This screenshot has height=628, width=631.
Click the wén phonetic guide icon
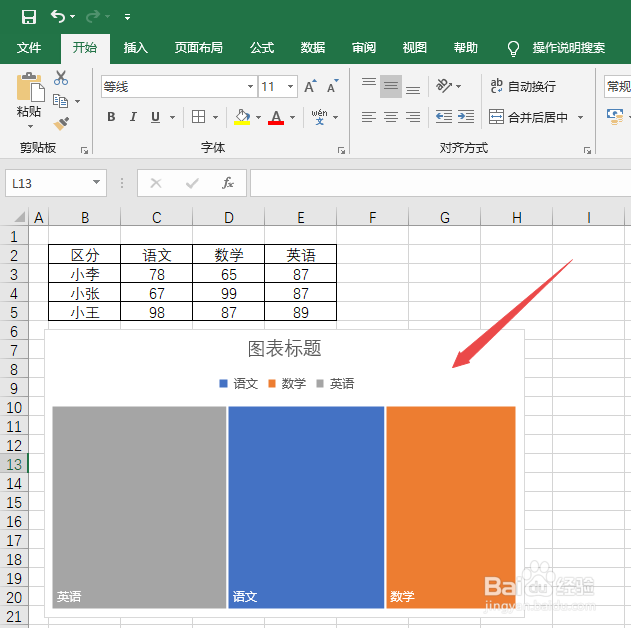320,117
